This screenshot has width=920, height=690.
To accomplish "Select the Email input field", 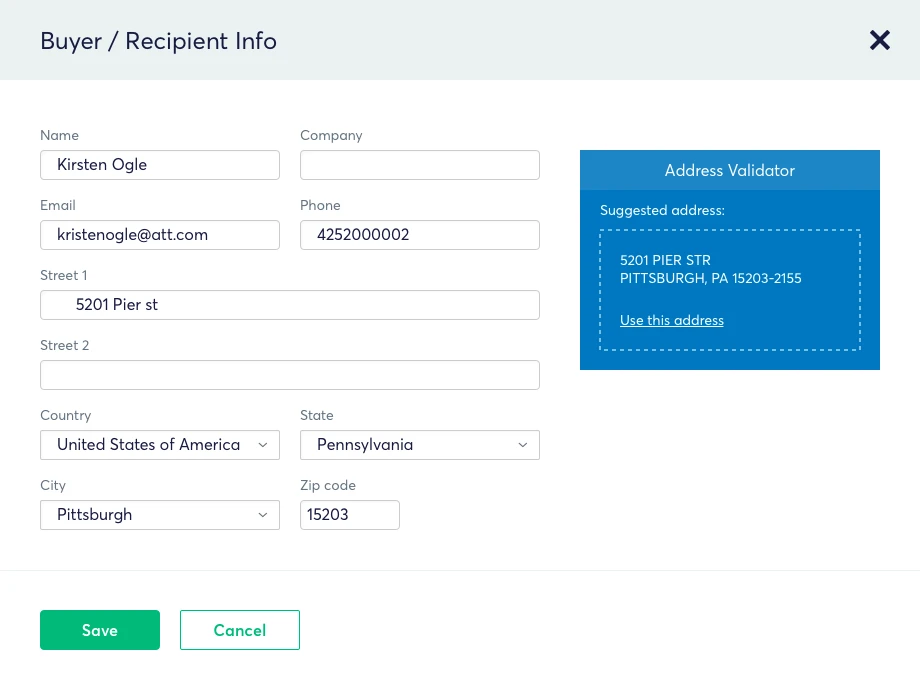I will [x=160, y=235].
